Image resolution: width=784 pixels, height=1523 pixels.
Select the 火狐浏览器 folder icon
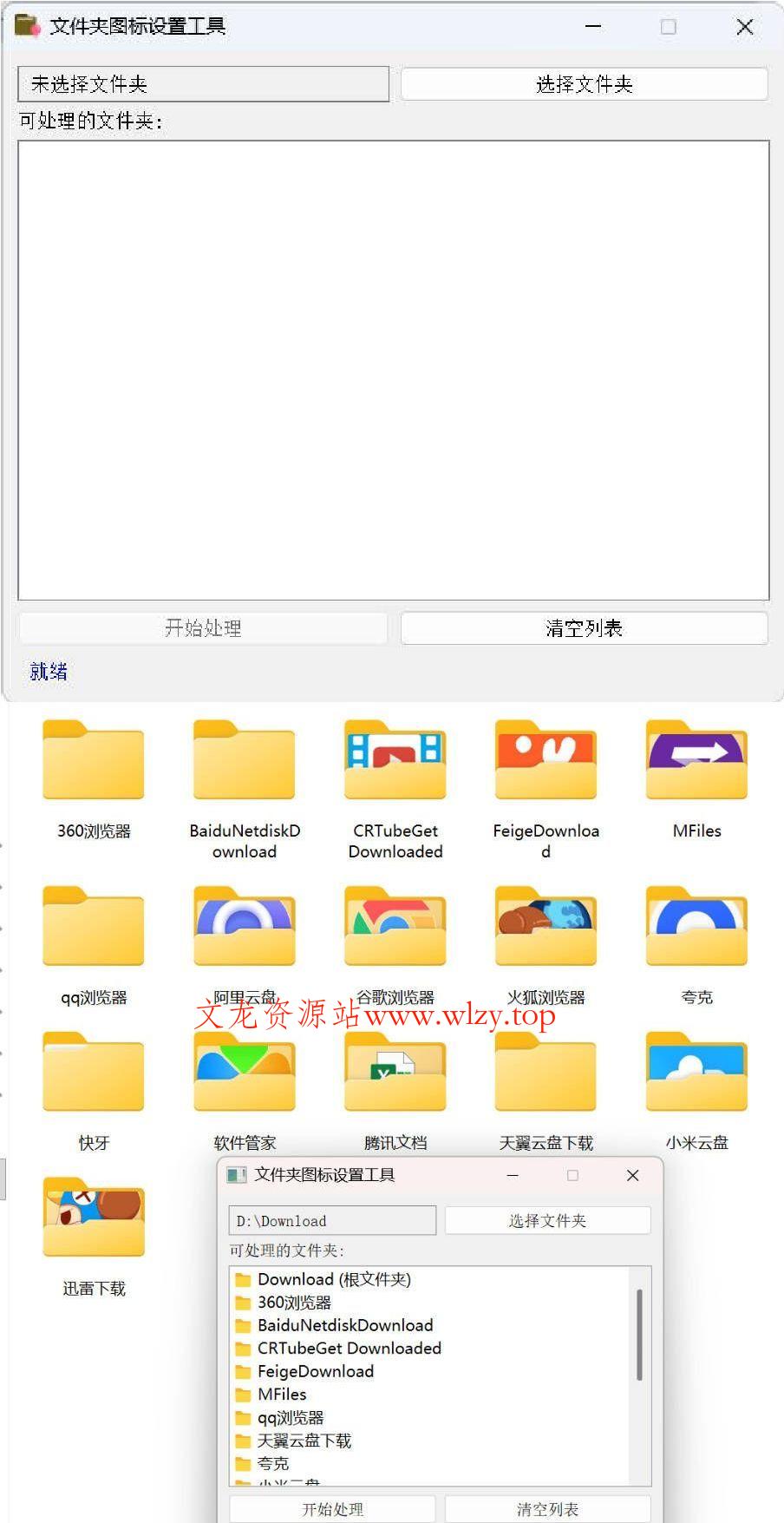[x=546, y=926]
